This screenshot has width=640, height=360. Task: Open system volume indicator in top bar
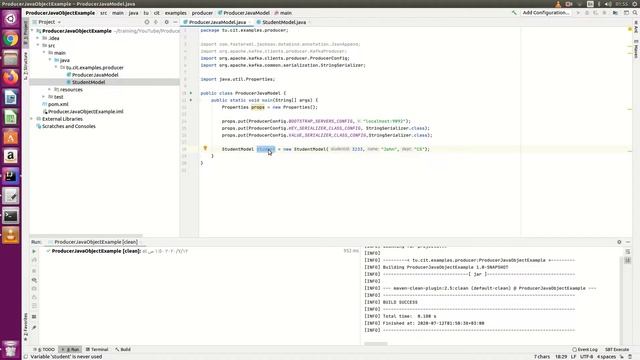pyautogui.click(x=608, y=4)
